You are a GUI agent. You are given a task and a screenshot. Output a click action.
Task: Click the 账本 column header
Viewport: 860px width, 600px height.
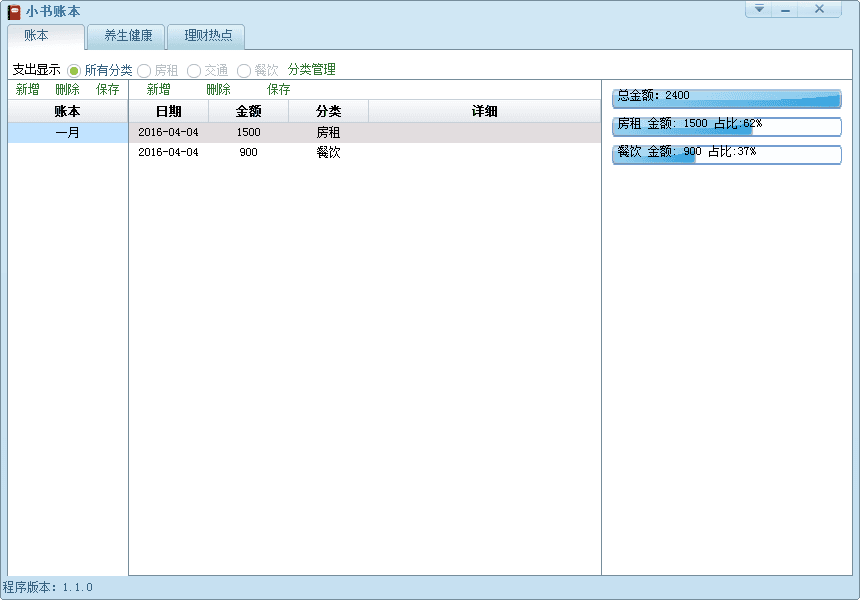(67, 111)
